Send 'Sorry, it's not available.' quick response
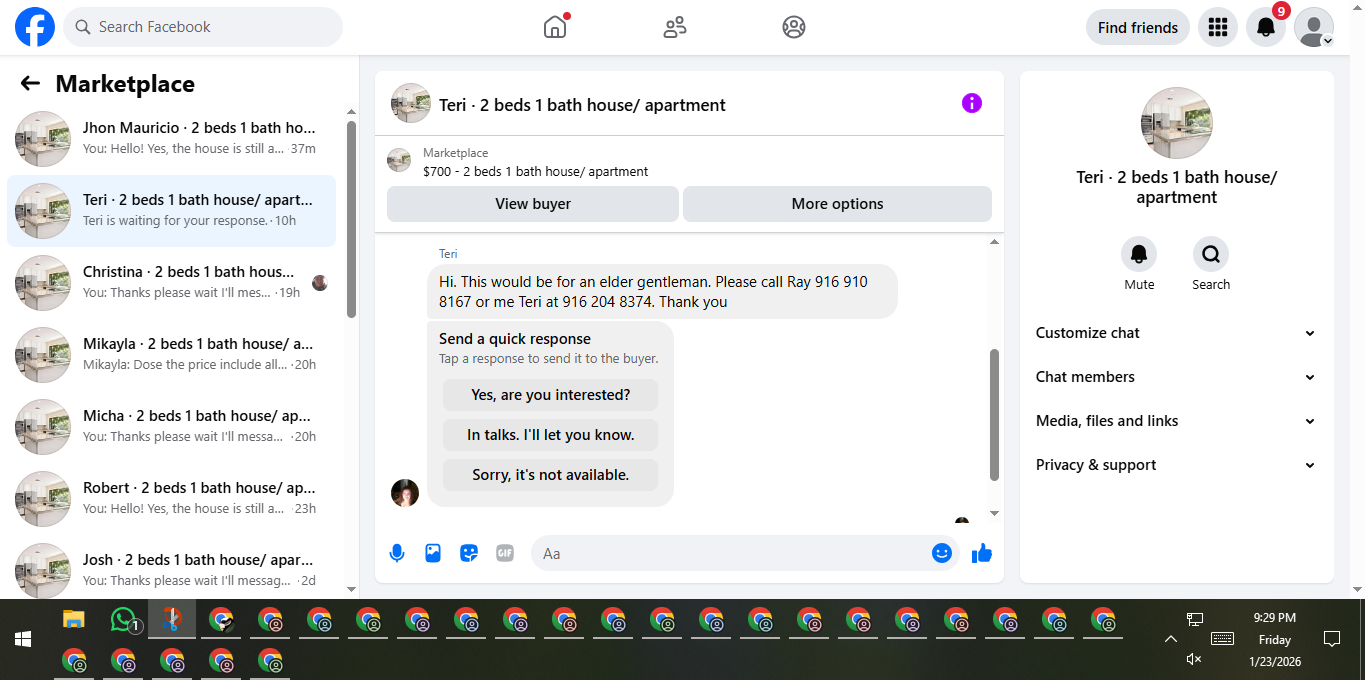This screenshot has height=680, width=1365. click(x=550, y=475)
